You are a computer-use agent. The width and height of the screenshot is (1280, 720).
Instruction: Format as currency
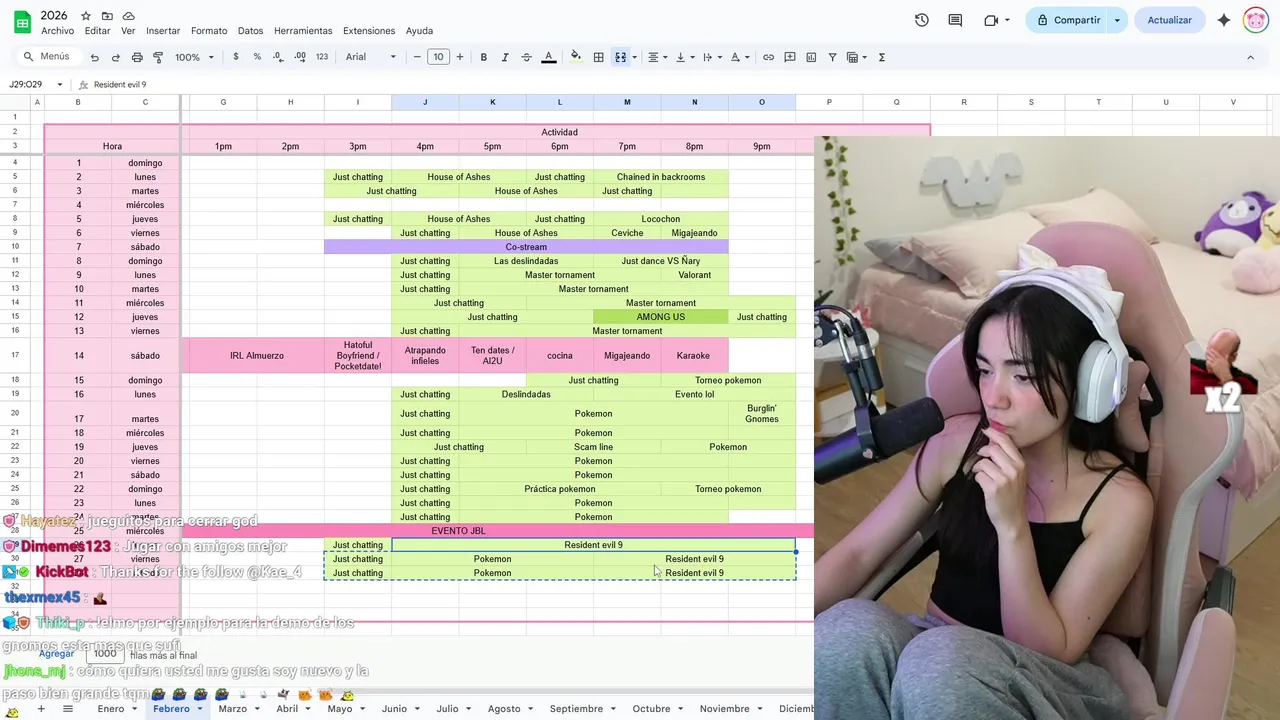pyautogui.click(x=236, y=57)
